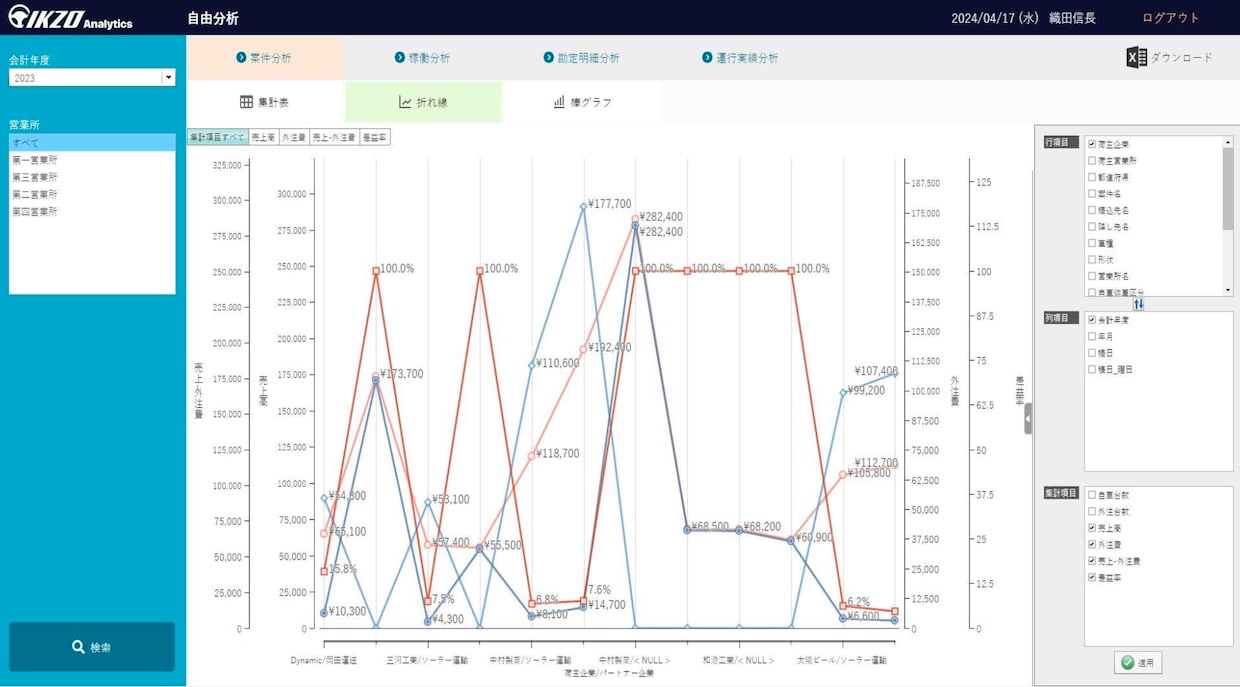1240x687 pixels.
Task: Select the 集計項目すべて chart filter tab
Action: pyautogui.click(x=217, y=137)
